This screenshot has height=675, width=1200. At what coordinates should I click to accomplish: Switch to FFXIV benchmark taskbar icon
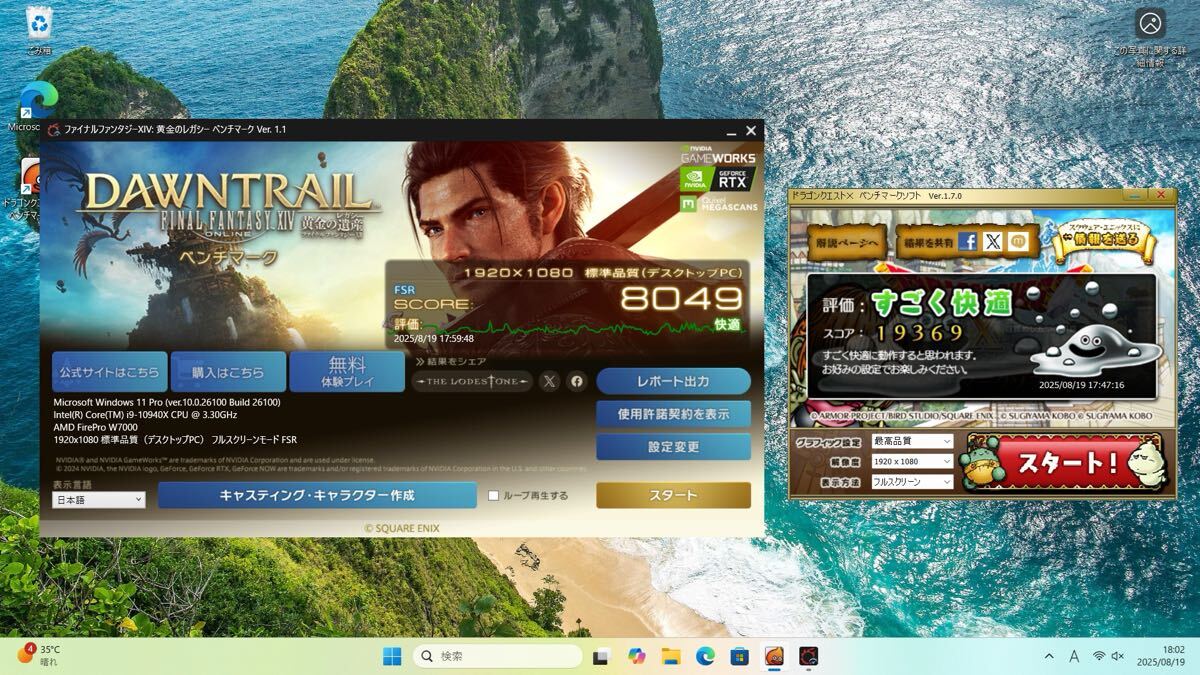coord(808,656)
